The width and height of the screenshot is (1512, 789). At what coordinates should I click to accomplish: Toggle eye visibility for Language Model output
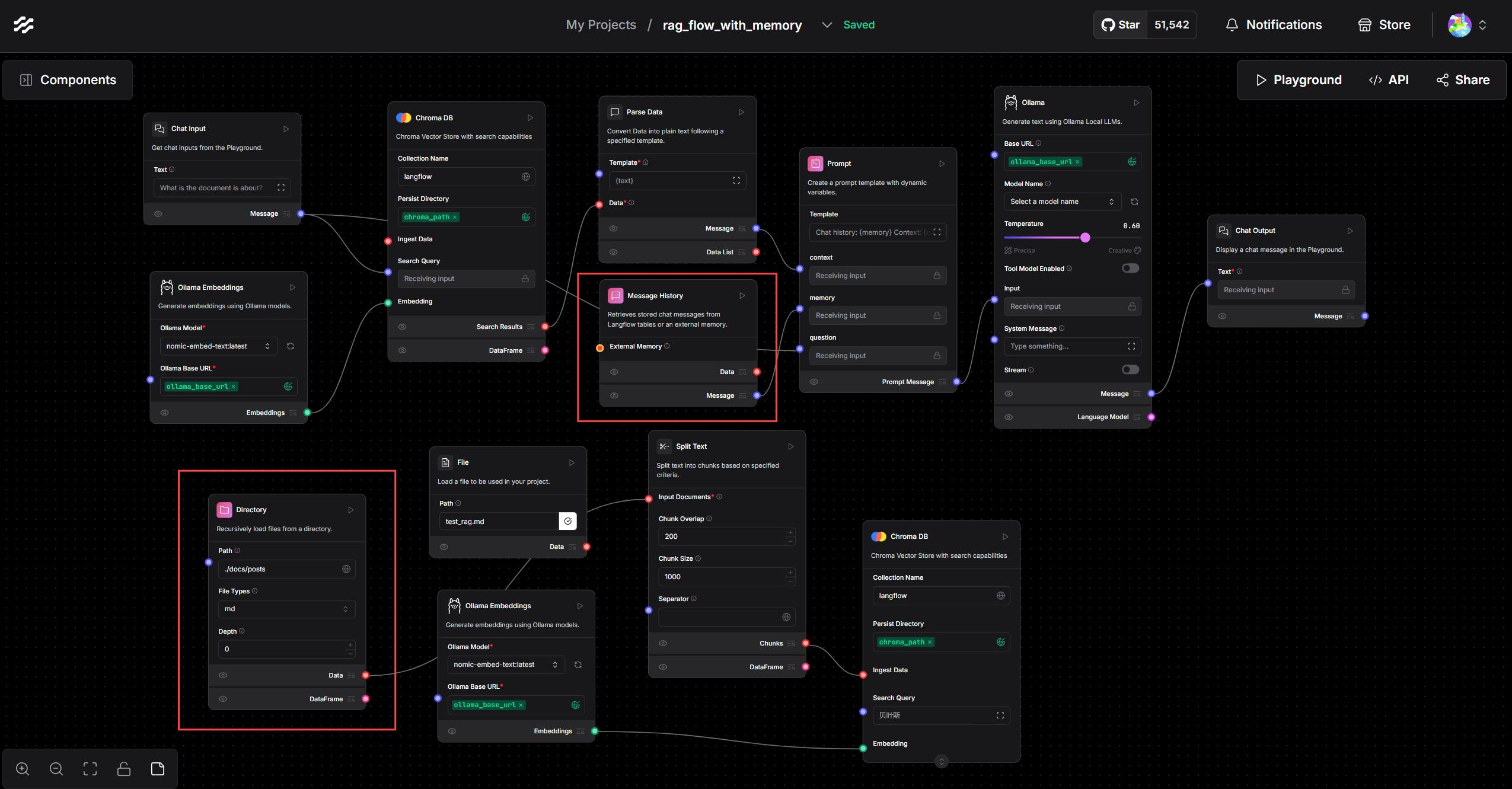click(x=1009, y=417)
